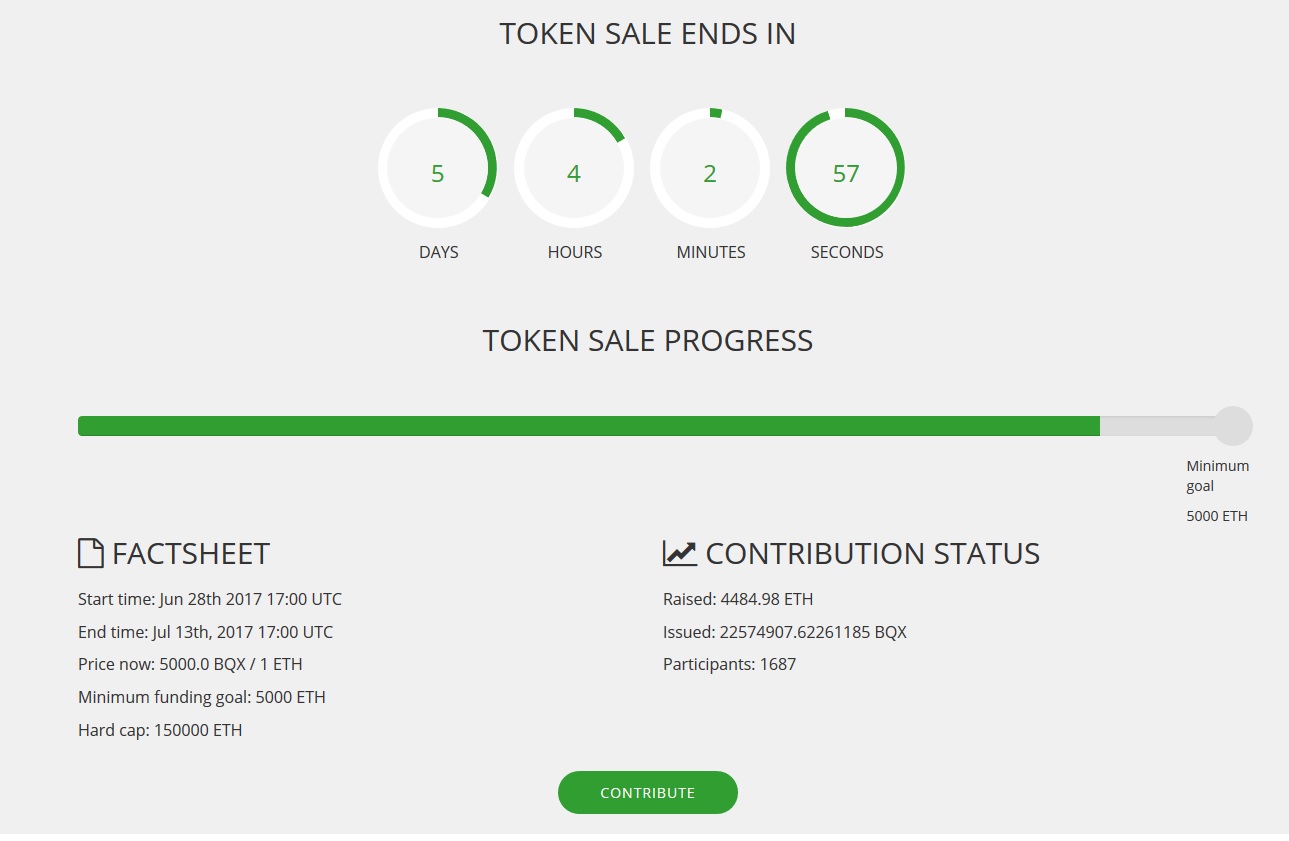Click the Contribution Status chart icon

[680, 553]
